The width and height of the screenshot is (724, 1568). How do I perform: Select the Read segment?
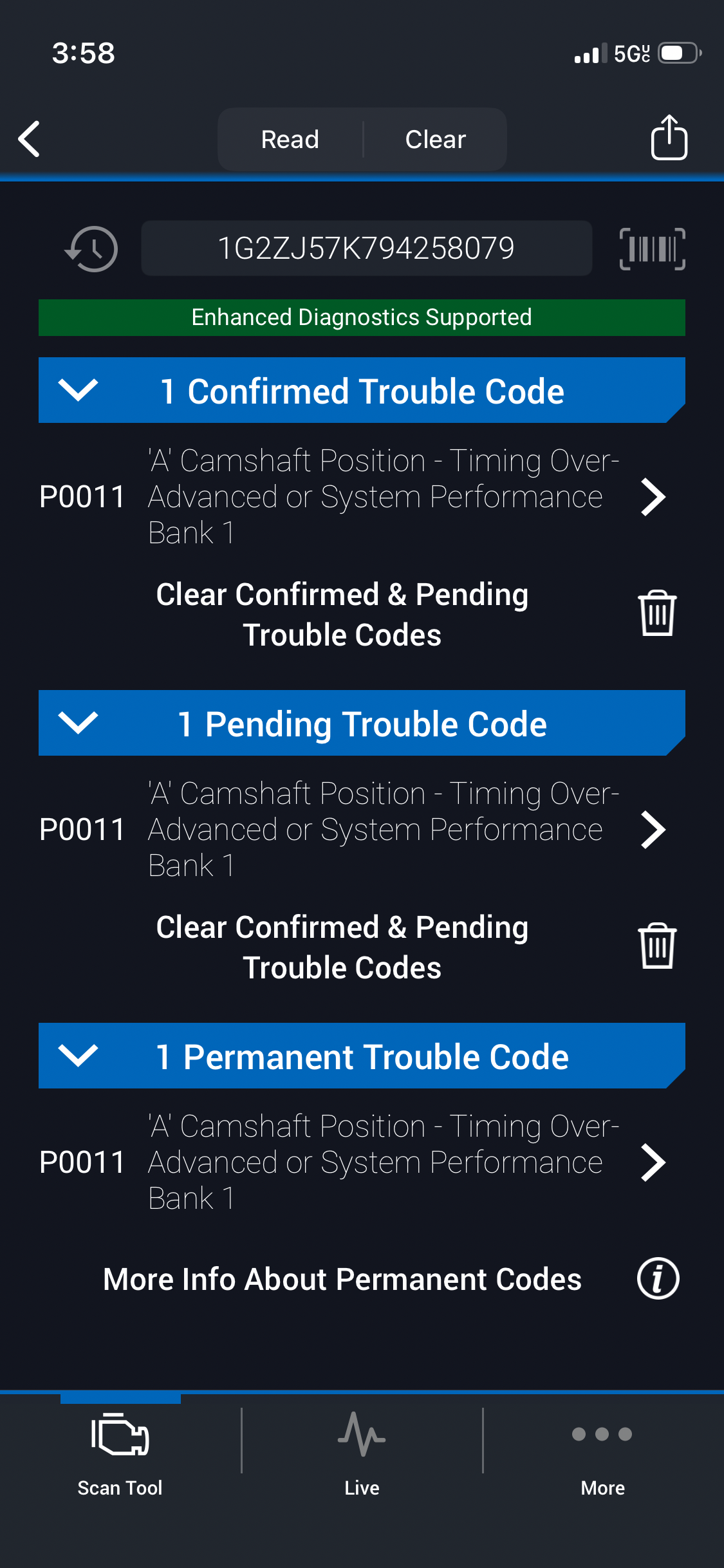[x=290, y=140]
